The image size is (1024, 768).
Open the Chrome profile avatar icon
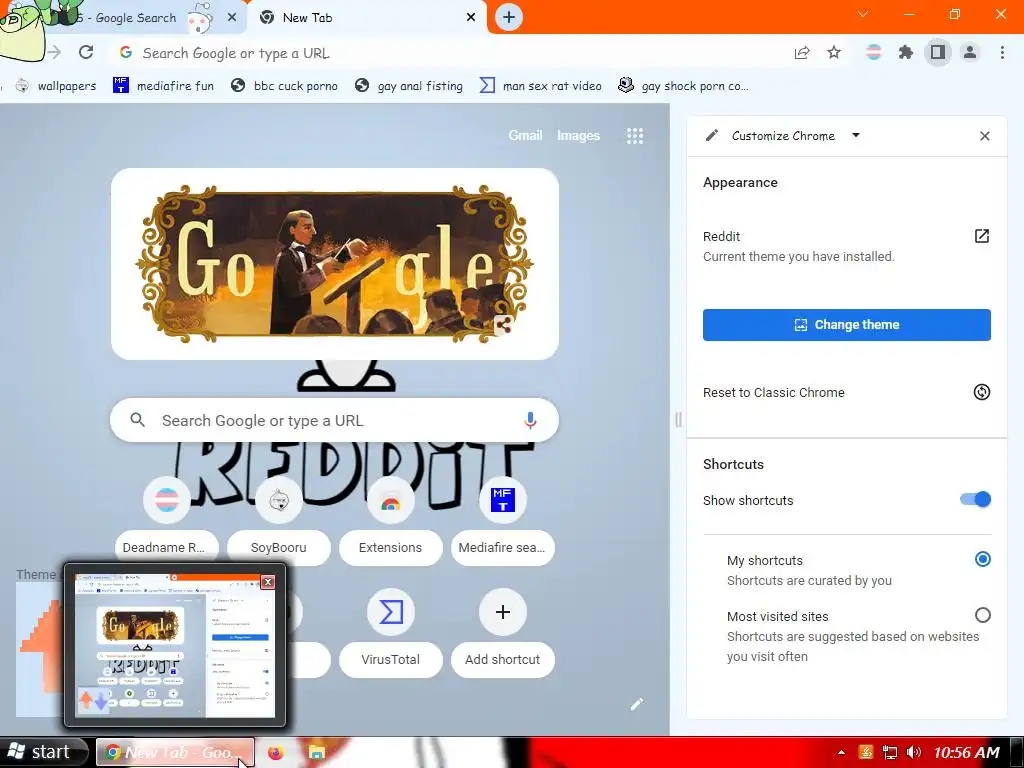(x=970, y=52)
